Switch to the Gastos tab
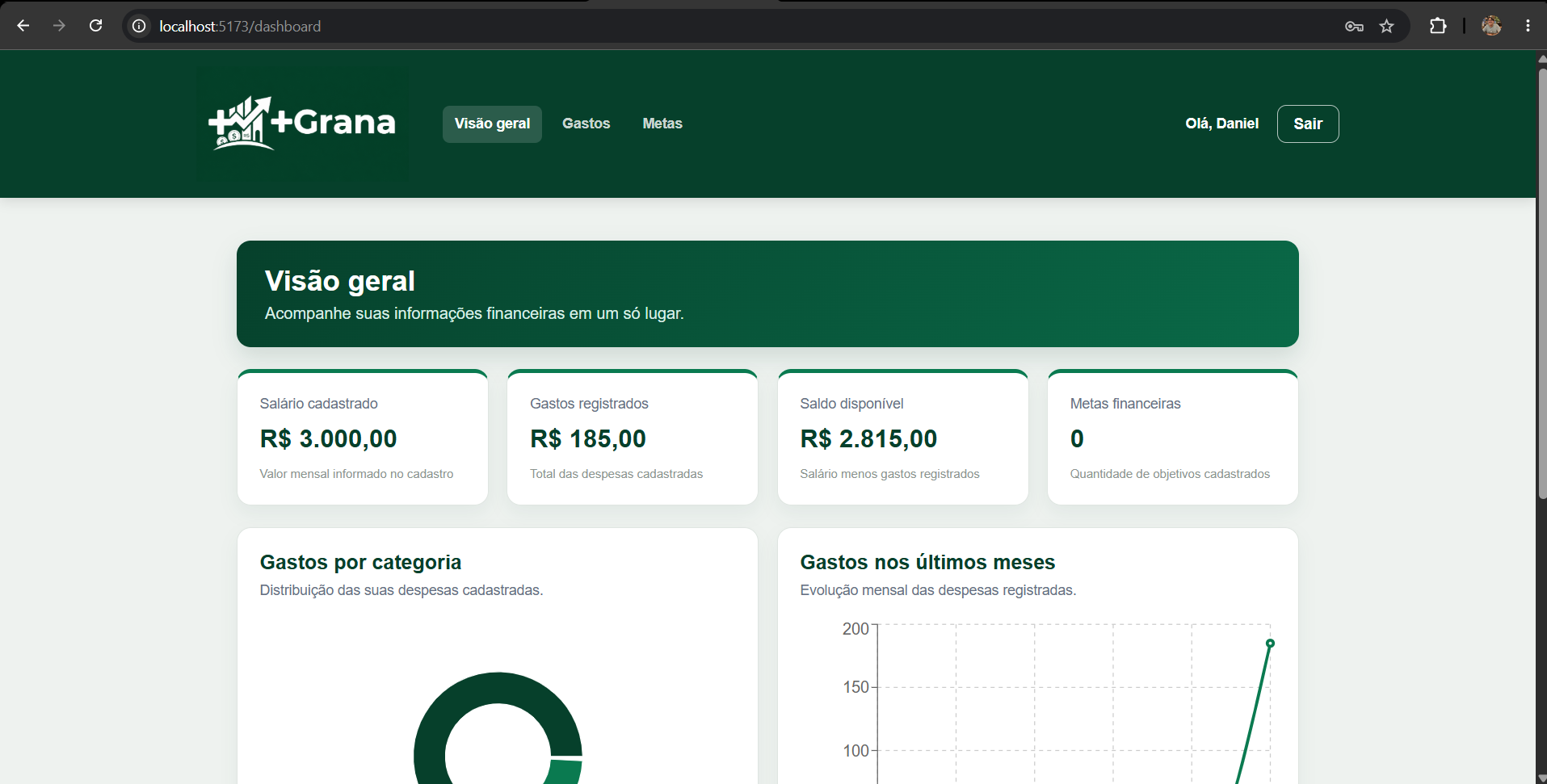 pyautogui.click(x=586, y=124)
